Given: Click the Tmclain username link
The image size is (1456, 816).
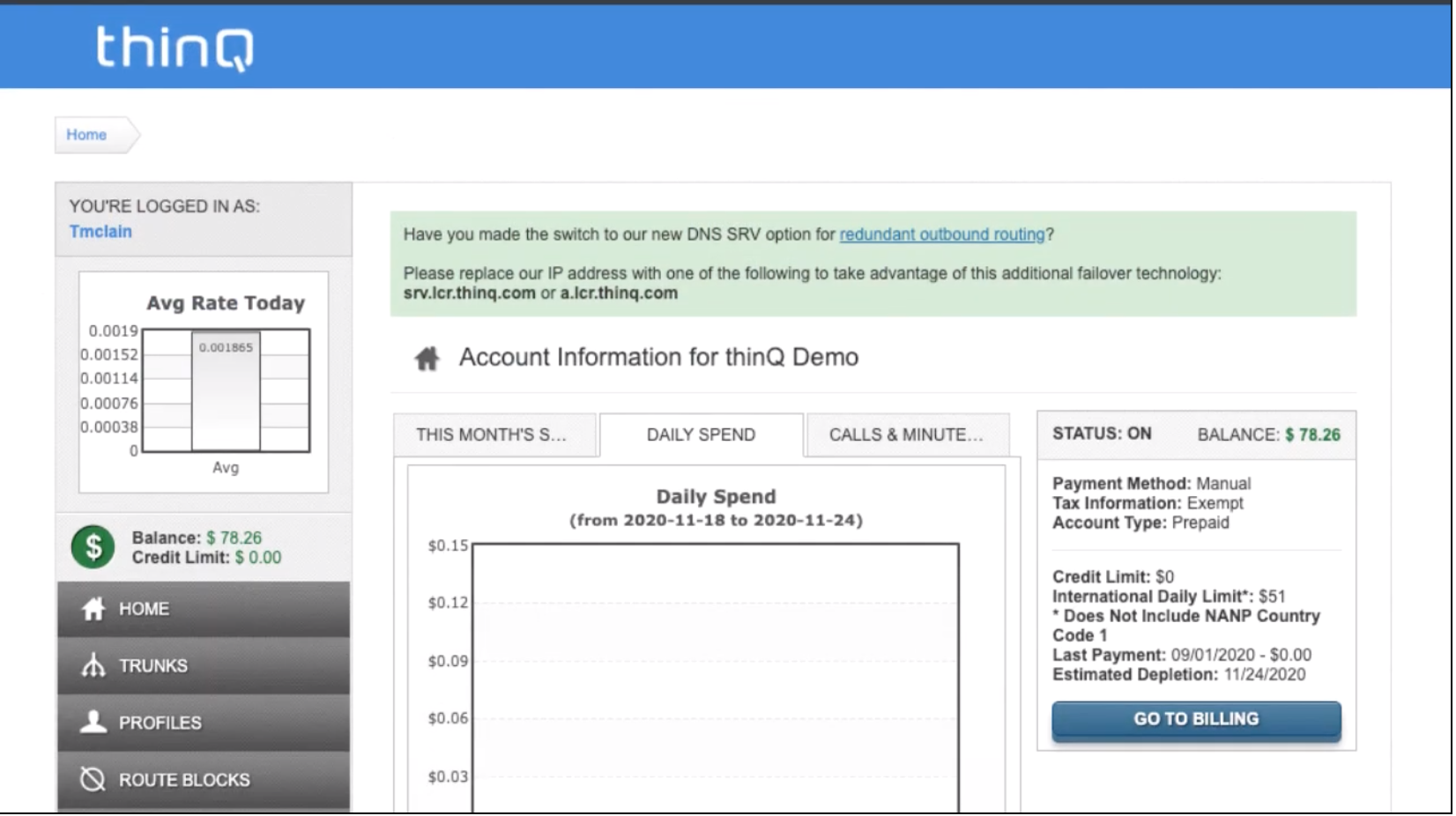Looking at the screenshot, I should (x=100, y=232).
